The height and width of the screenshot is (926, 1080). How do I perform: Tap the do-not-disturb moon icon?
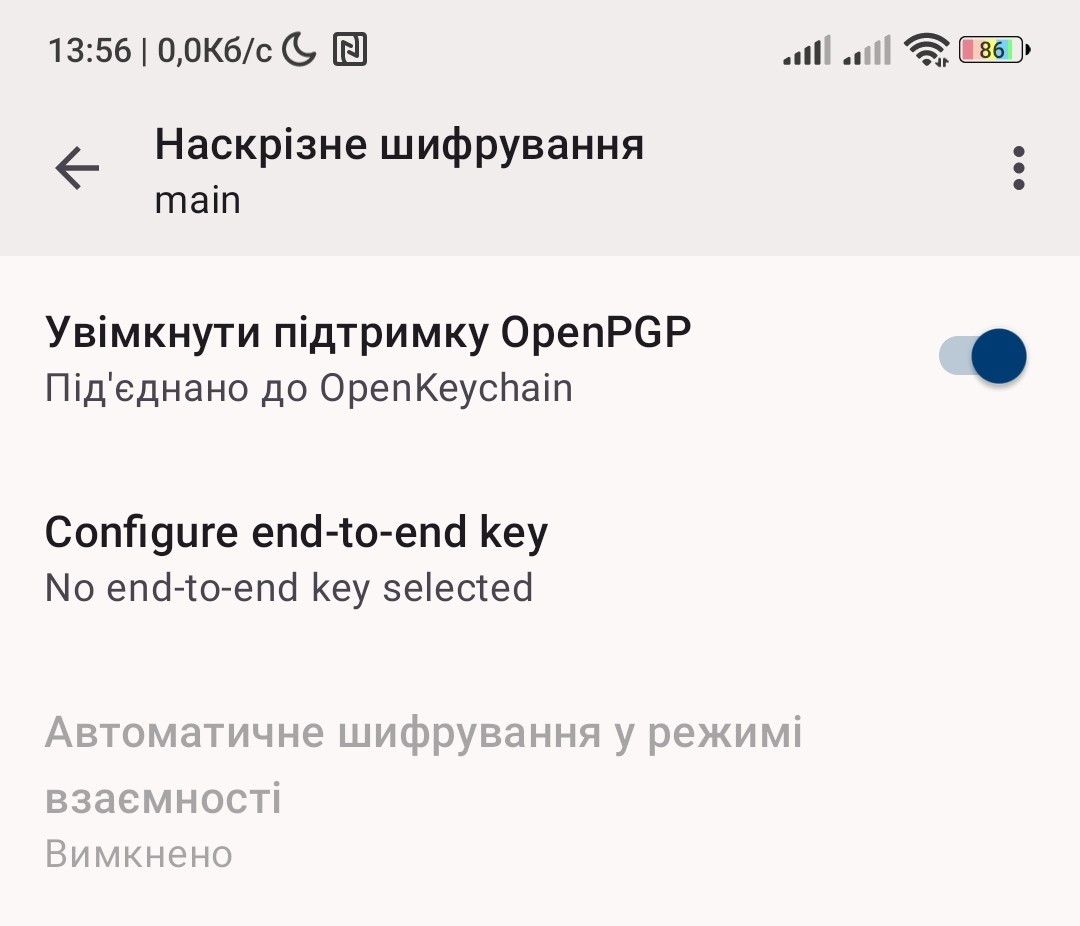tap(300, 50)
